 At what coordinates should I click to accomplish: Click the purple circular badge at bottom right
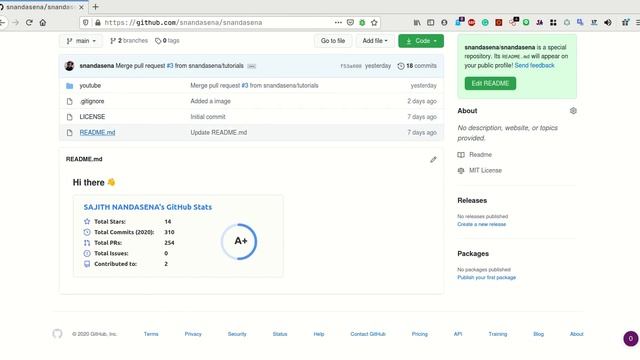tap(631, 338)
